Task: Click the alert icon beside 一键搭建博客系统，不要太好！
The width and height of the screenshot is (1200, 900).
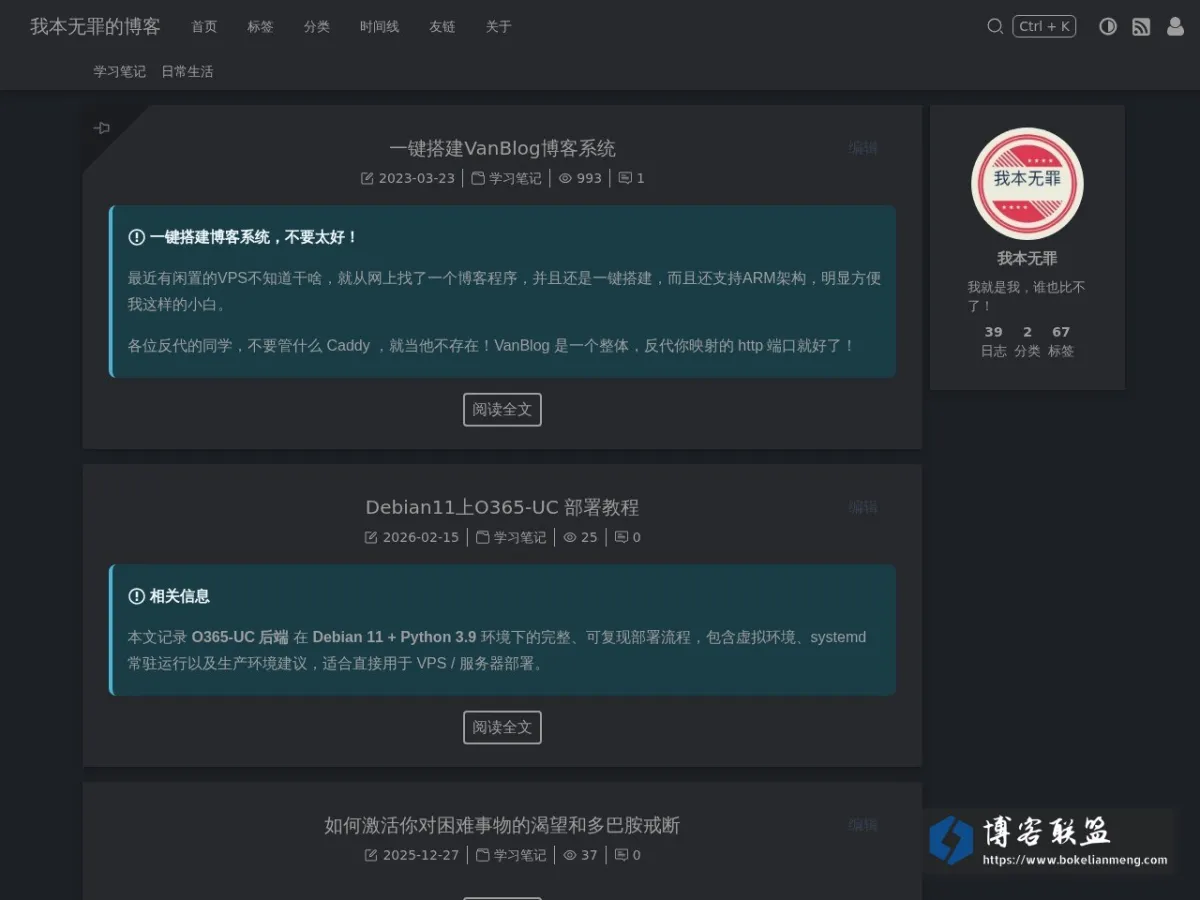Action: [x=137, y=237]
